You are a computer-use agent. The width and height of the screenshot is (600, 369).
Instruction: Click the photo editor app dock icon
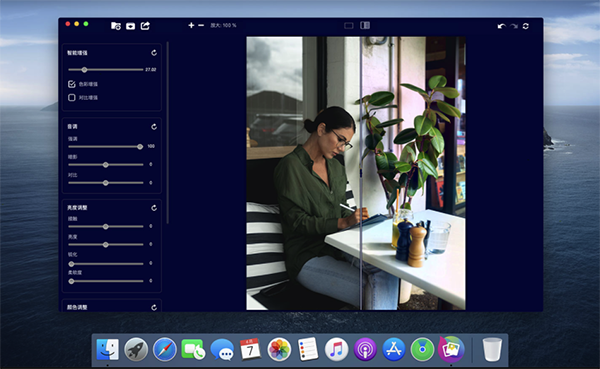pyautogui.click(x=451, y=349)
